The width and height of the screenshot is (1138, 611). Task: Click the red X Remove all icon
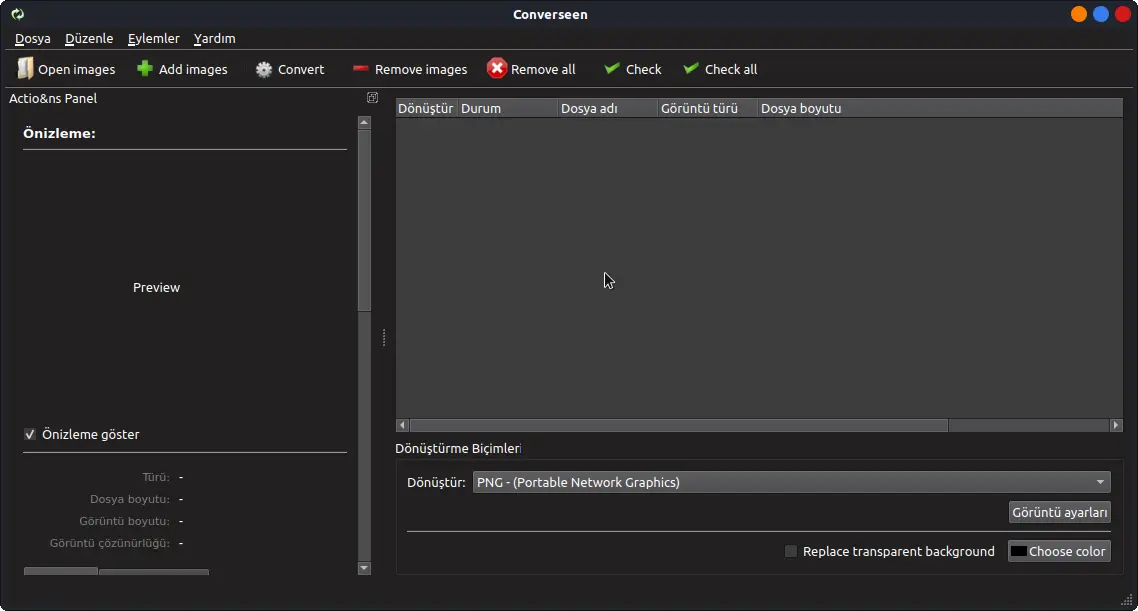click(496, 68)
